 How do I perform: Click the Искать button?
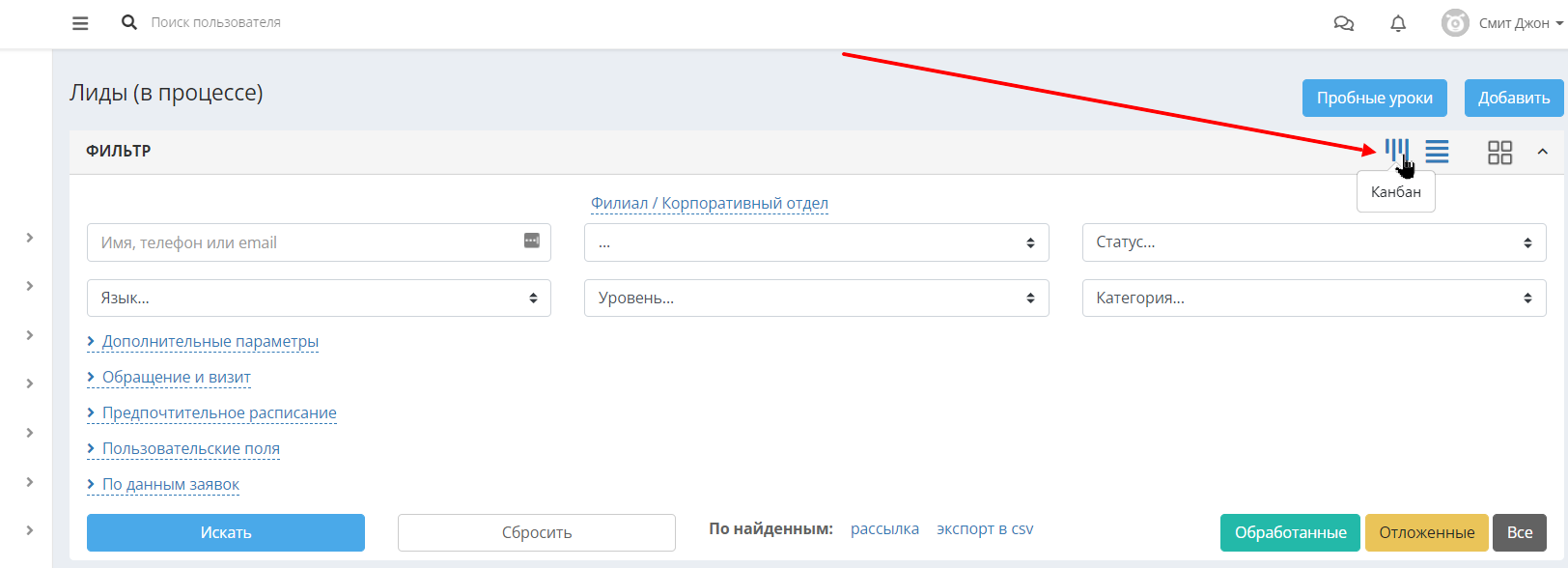click(226, 532)
